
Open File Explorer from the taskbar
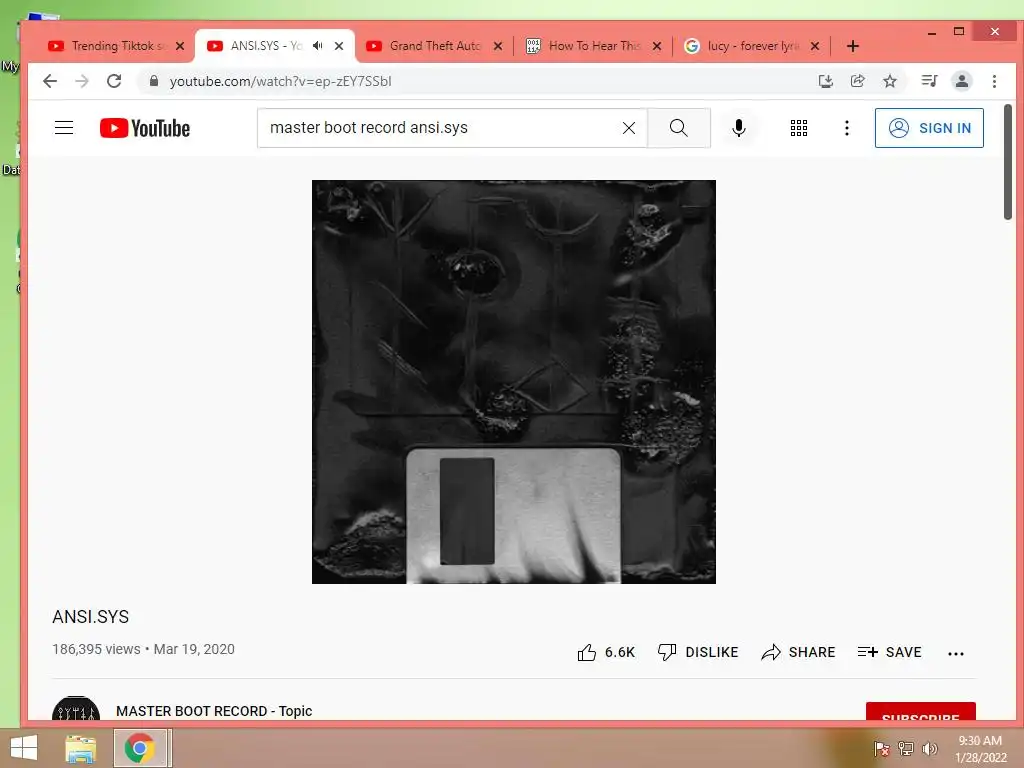(80, 748)
